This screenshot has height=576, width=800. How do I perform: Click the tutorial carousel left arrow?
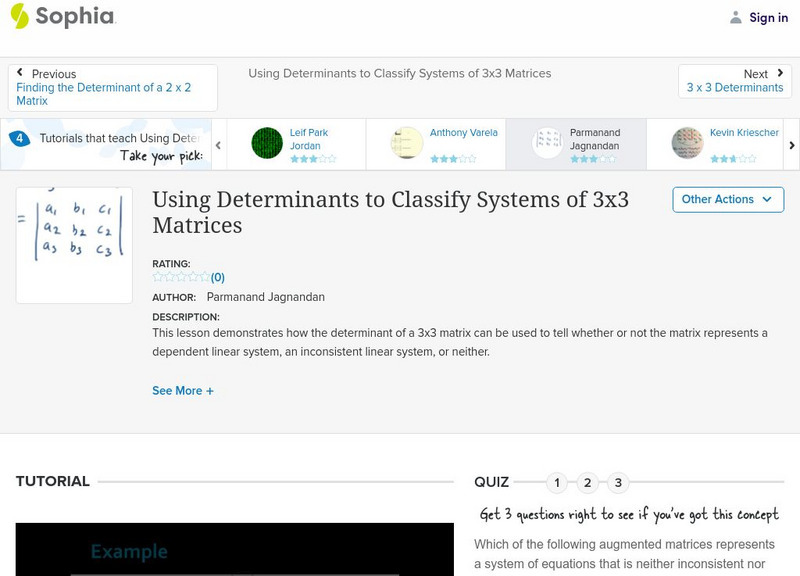[x=218, y=145]
